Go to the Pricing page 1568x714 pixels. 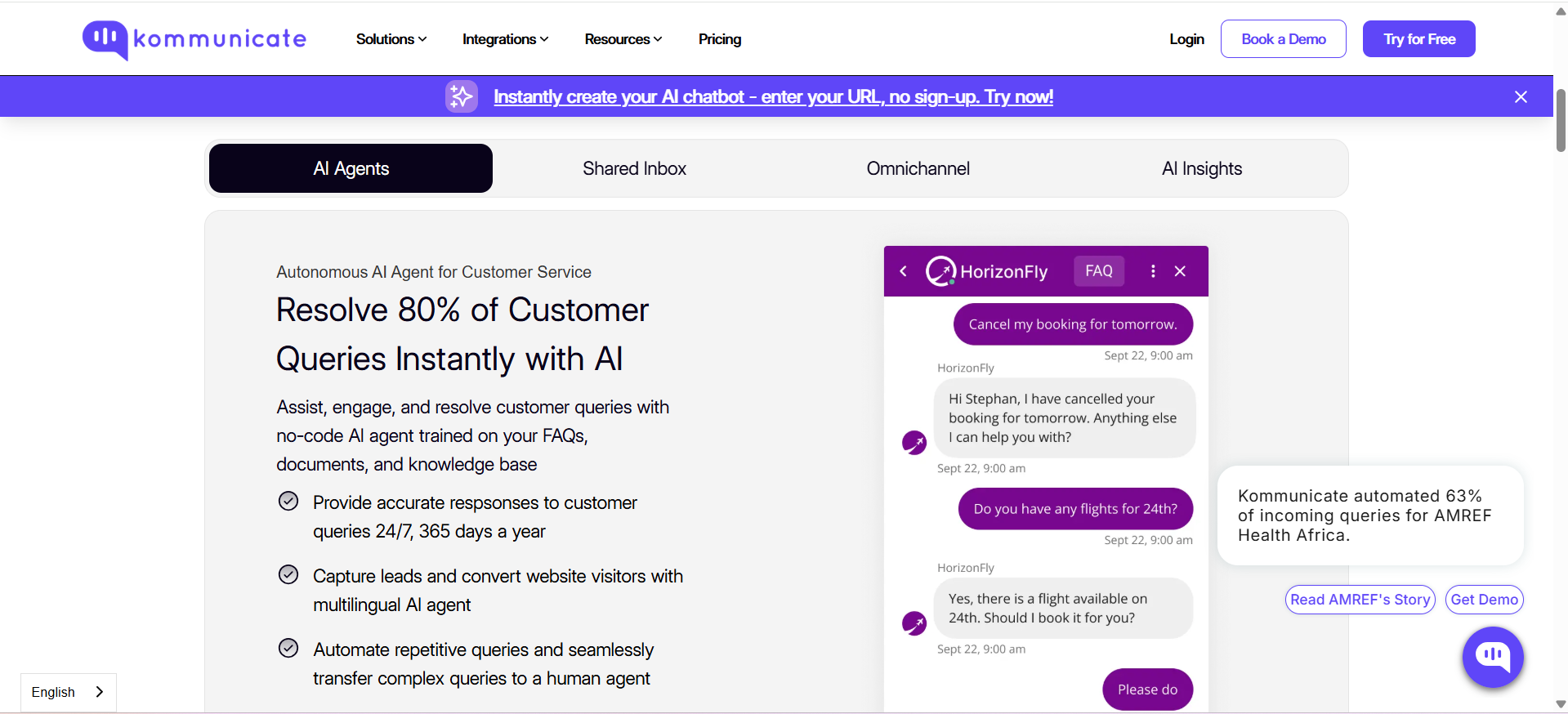coord(720,39)
